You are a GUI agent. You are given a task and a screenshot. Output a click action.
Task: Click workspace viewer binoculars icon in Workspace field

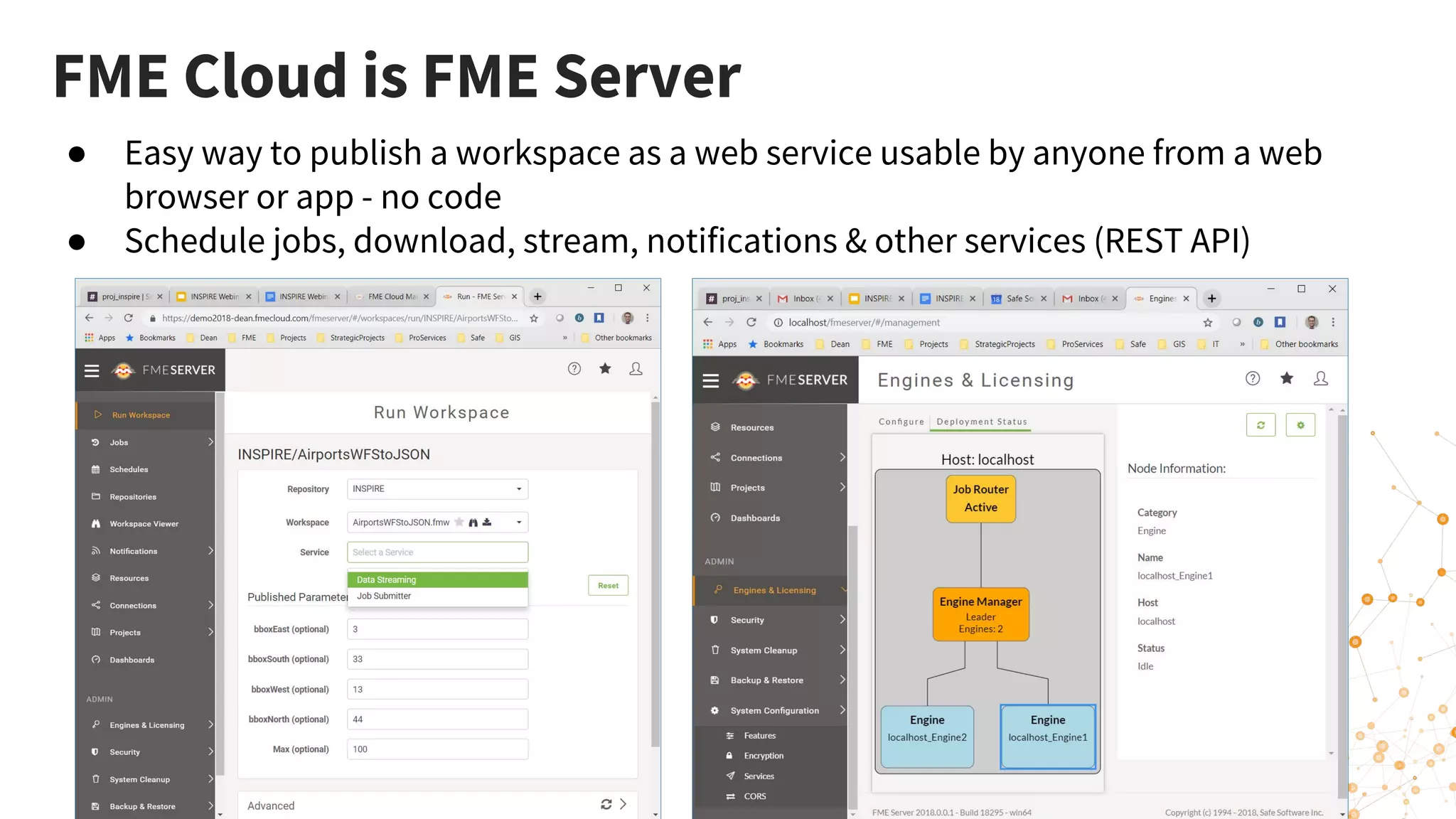473,523
